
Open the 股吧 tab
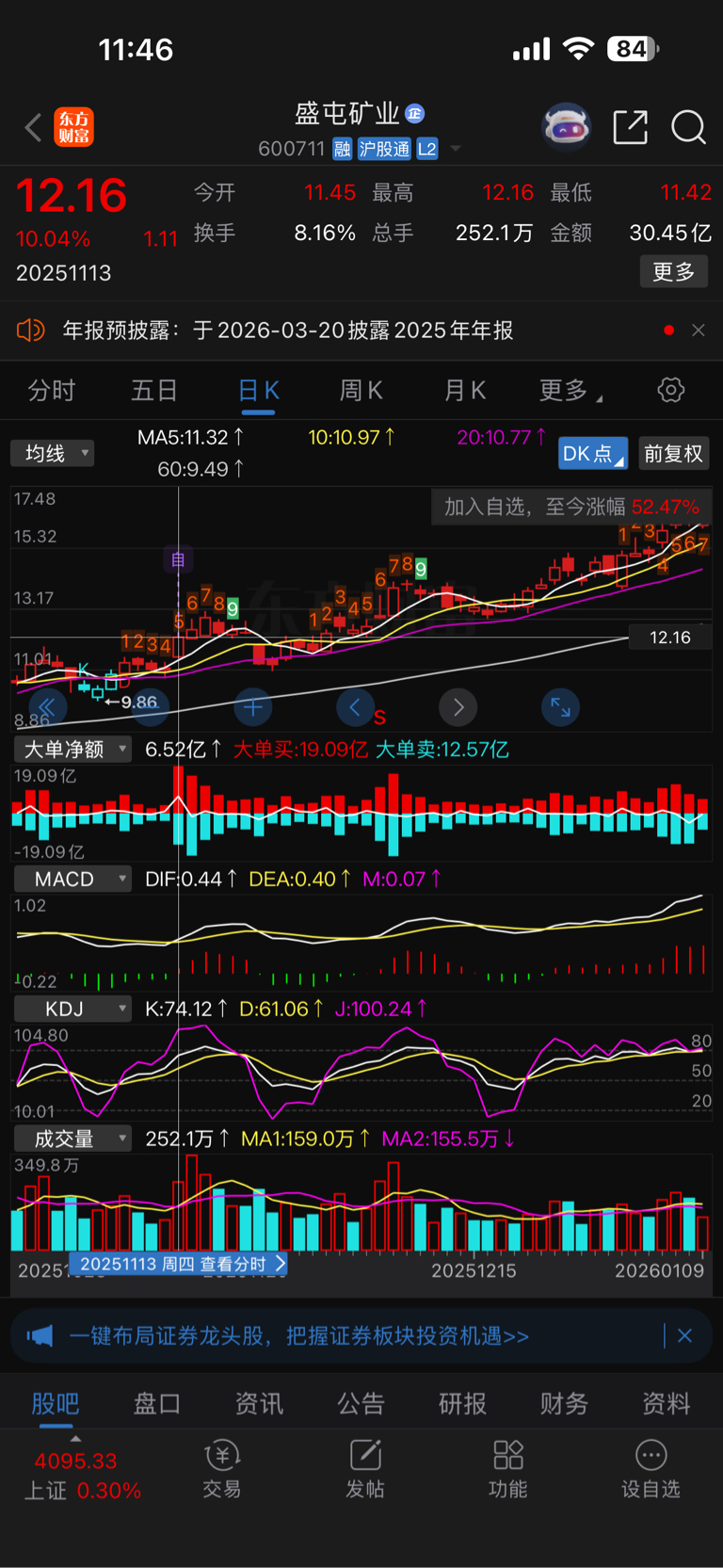pos(56,1403)
